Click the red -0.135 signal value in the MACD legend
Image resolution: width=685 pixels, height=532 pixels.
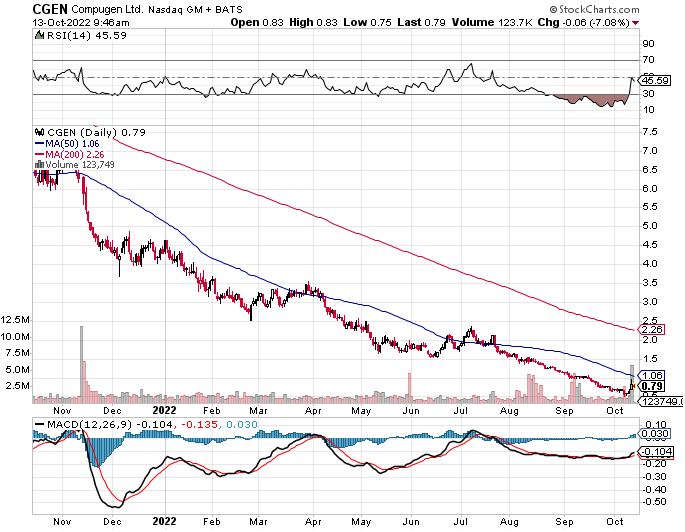(199, 425)
